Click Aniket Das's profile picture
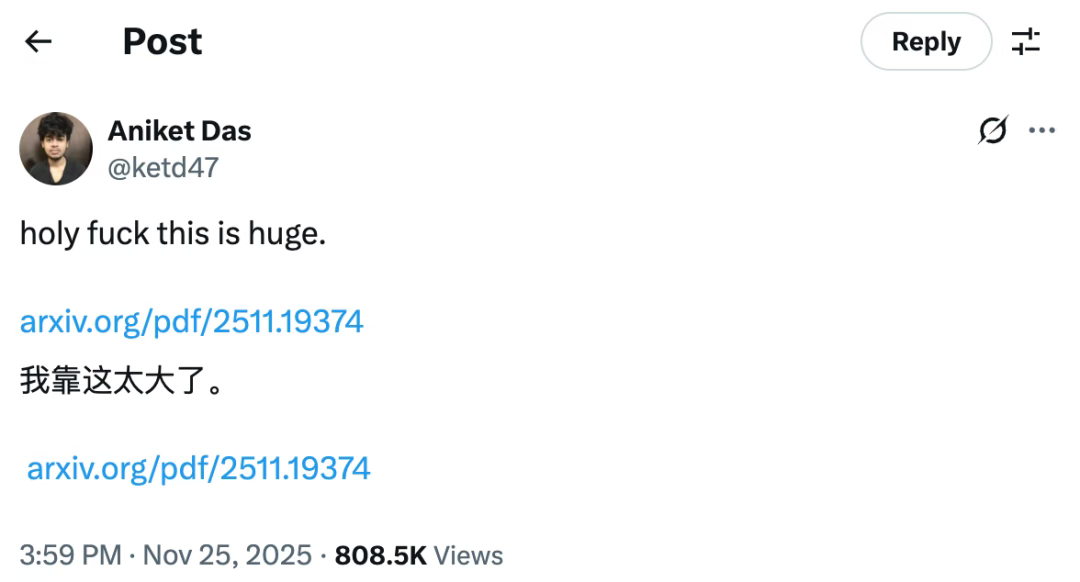The width and height of the screenshot is (1080, 582). [56, 148]
